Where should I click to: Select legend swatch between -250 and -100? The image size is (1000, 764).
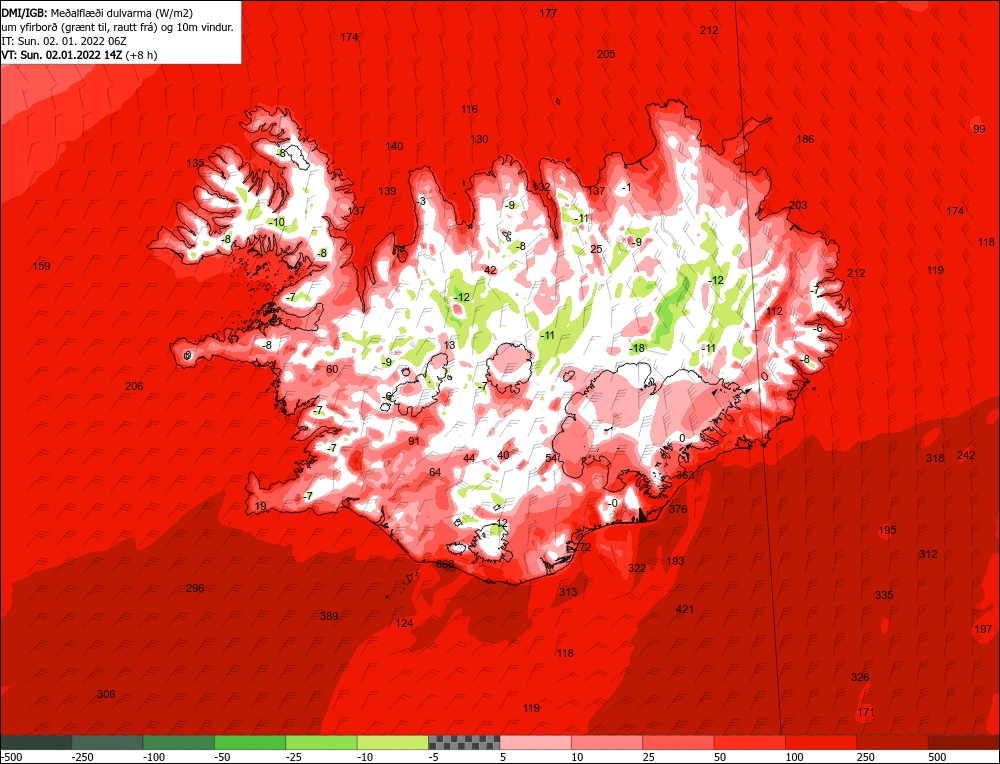(x=108, y=742)
